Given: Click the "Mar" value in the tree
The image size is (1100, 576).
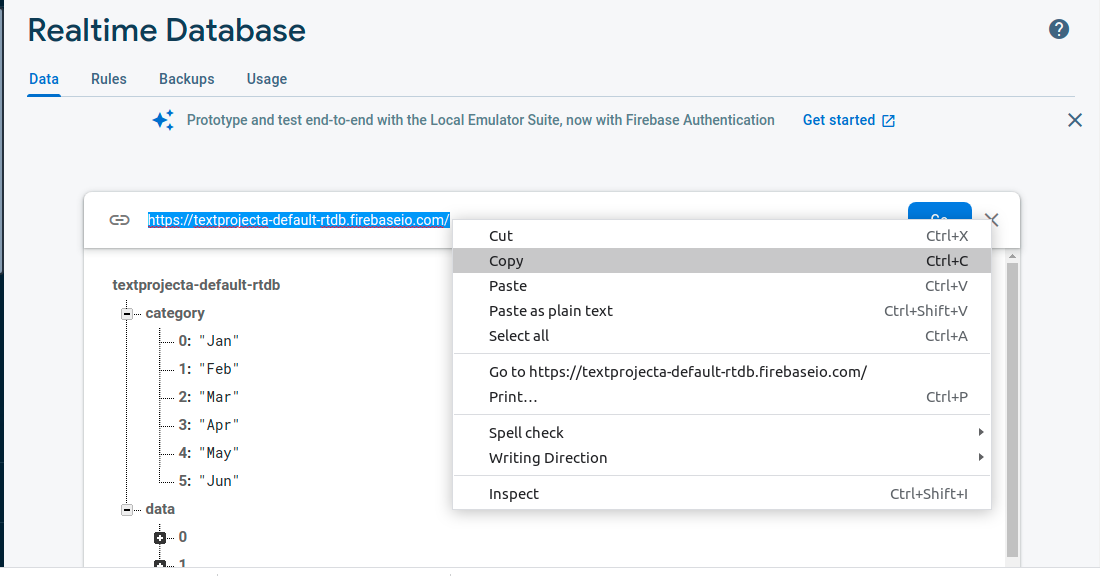Looking at the screenshot, I should 219,397.
